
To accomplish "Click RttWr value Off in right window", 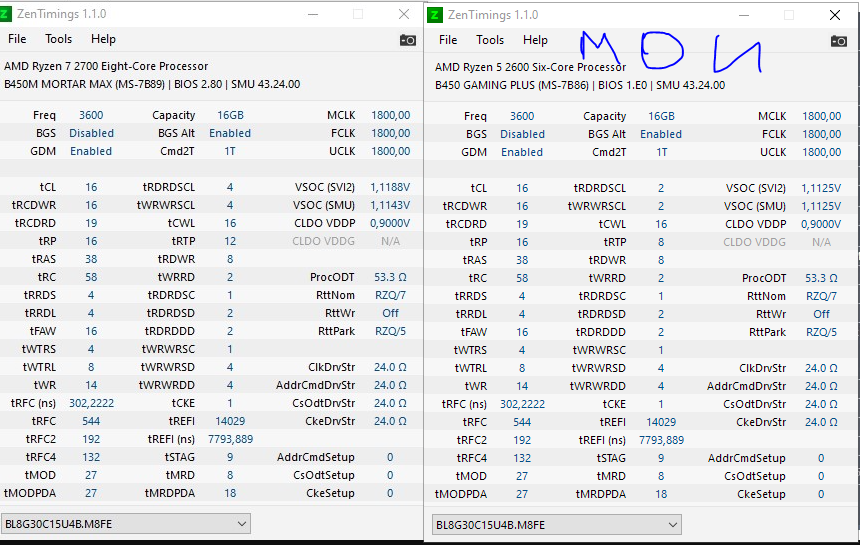I will (822, 314).
